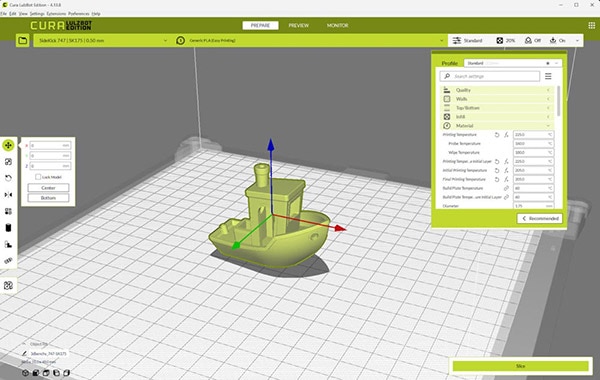Reset the Initial Printing Temperature value
The image size is (600, 380).
tap(497, 170)
